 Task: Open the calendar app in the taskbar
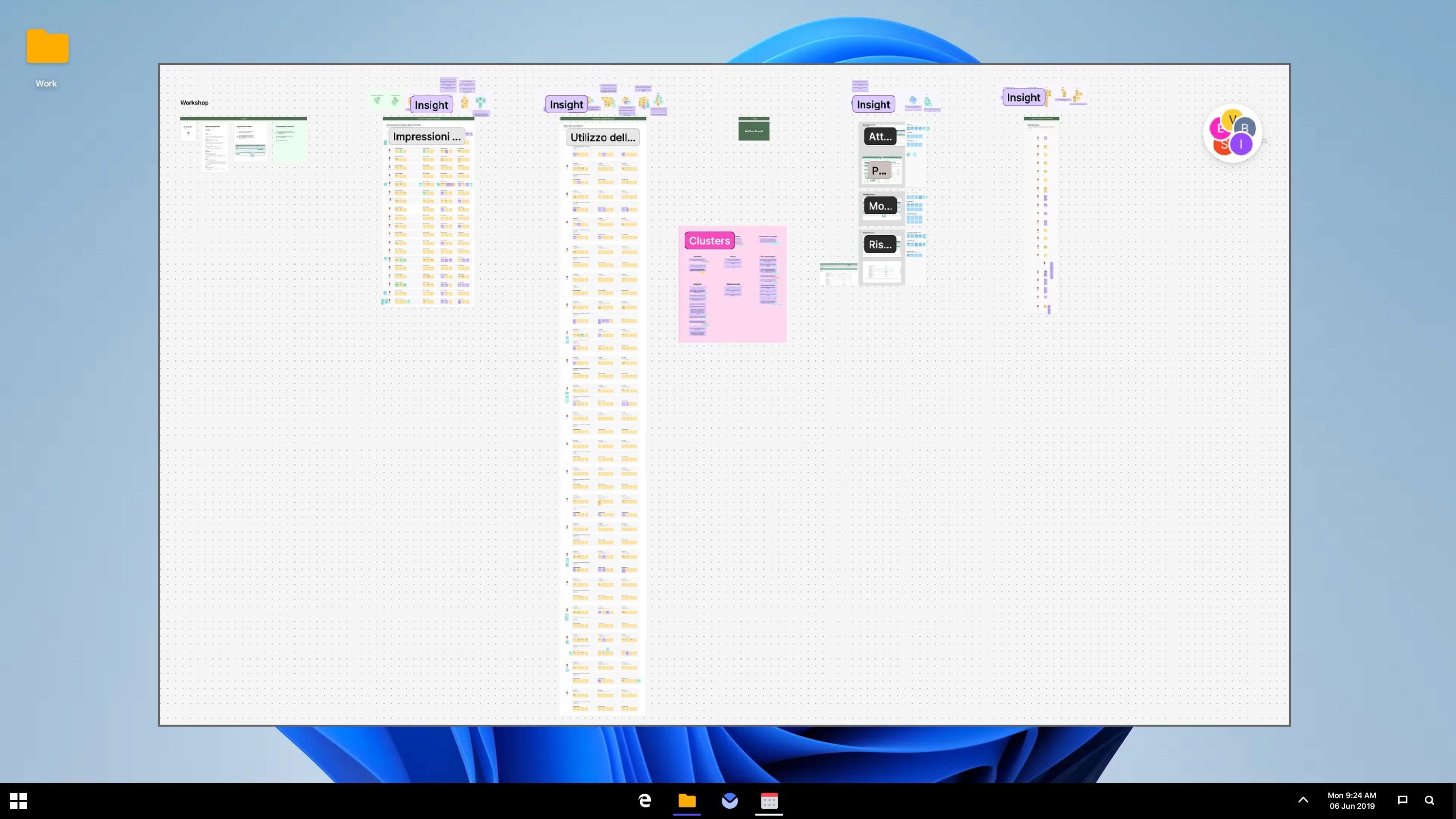769,801
